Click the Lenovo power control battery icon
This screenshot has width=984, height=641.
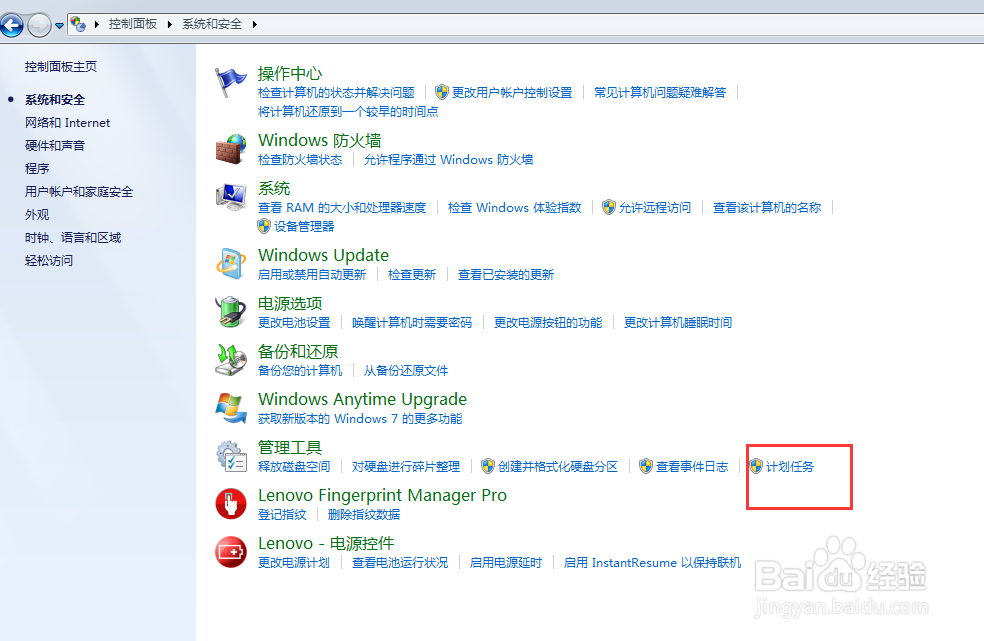coord(230,552)
